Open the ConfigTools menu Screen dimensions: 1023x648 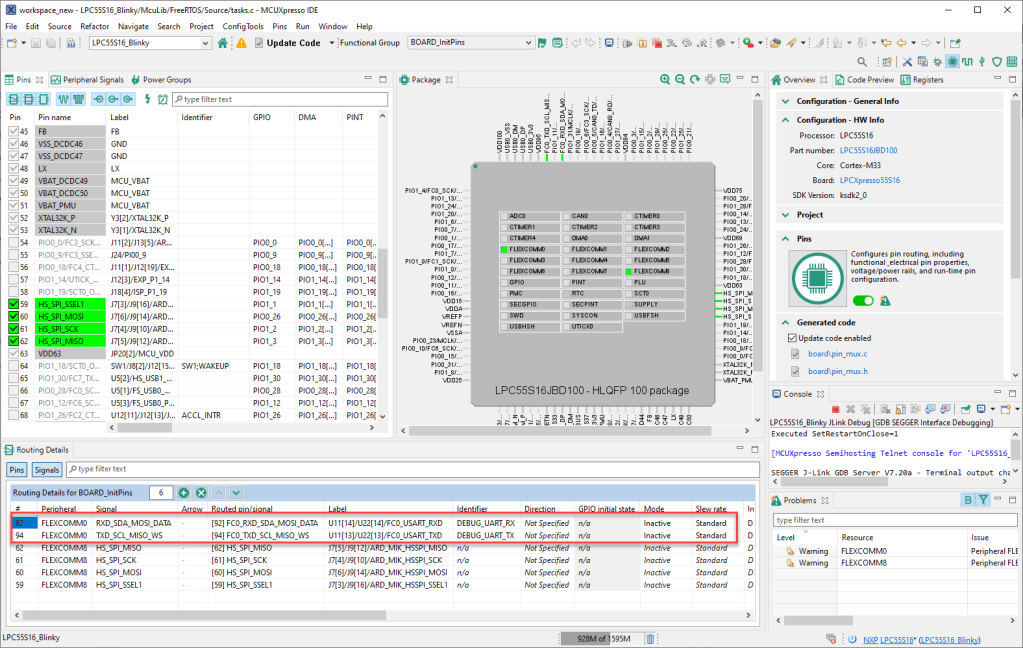(x=243, y=26)
